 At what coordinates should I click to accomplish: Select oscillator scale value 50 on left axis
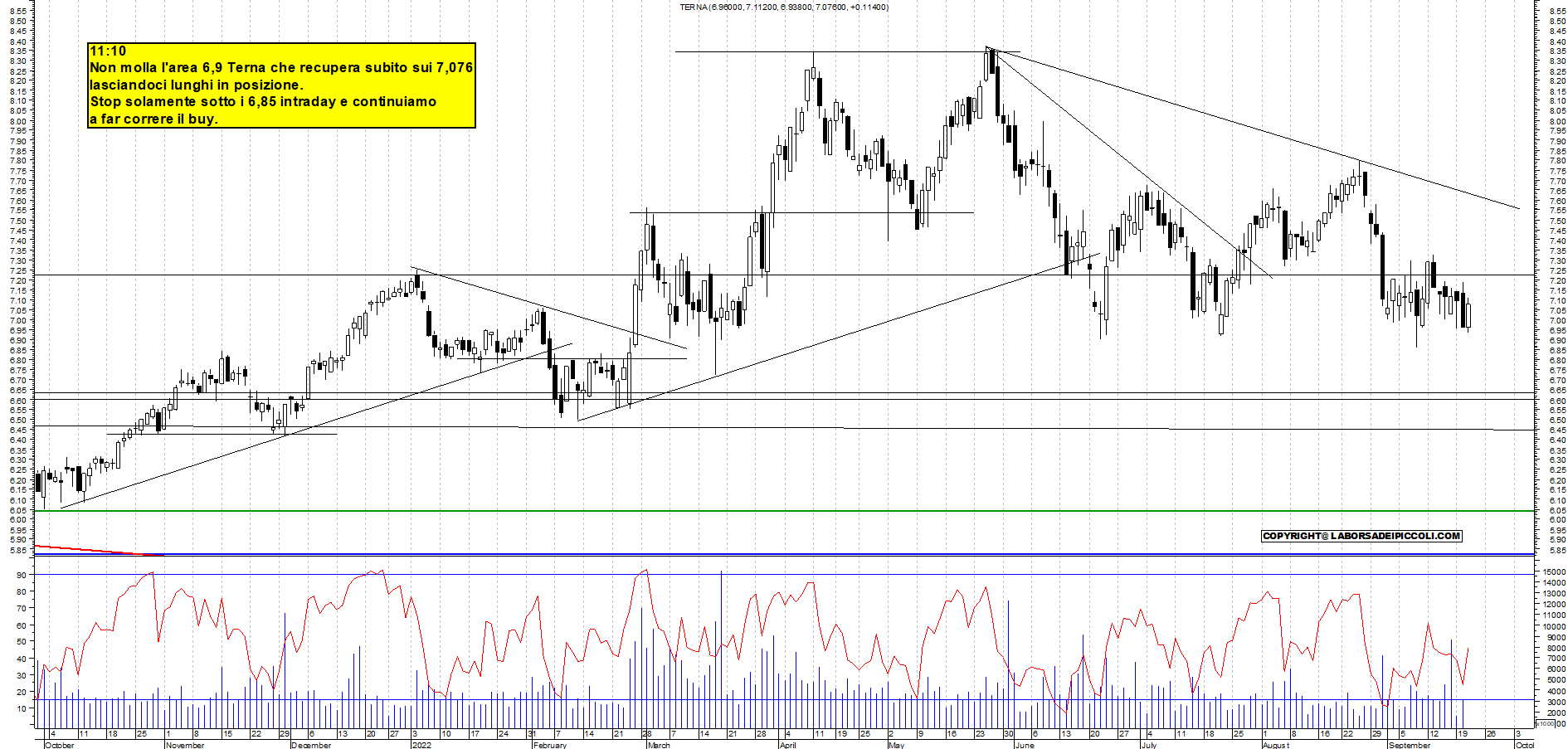click(22, 642)
